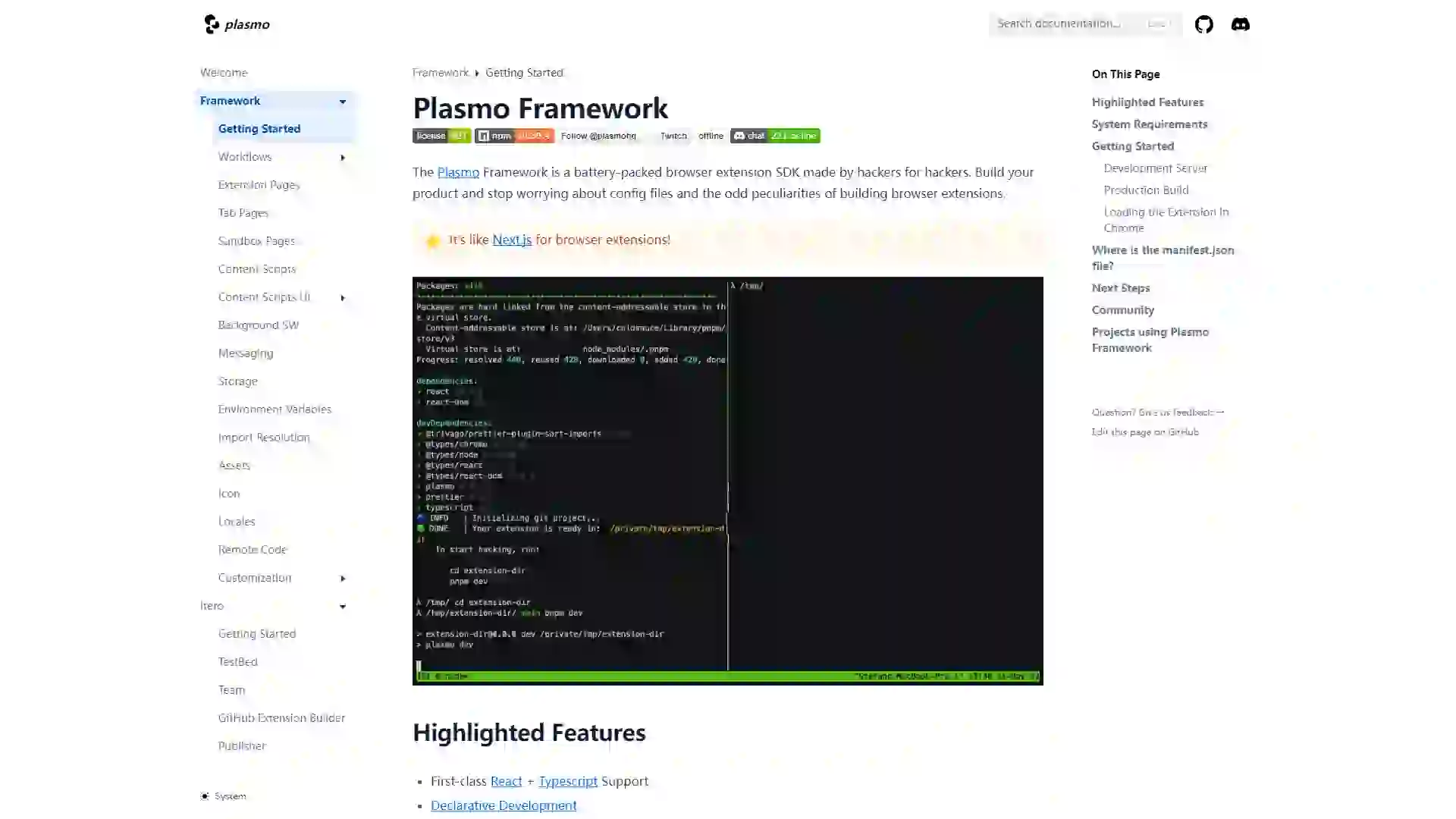Click the Follow @plasmohq badge

pyautogui.click(x=598, y=136)
